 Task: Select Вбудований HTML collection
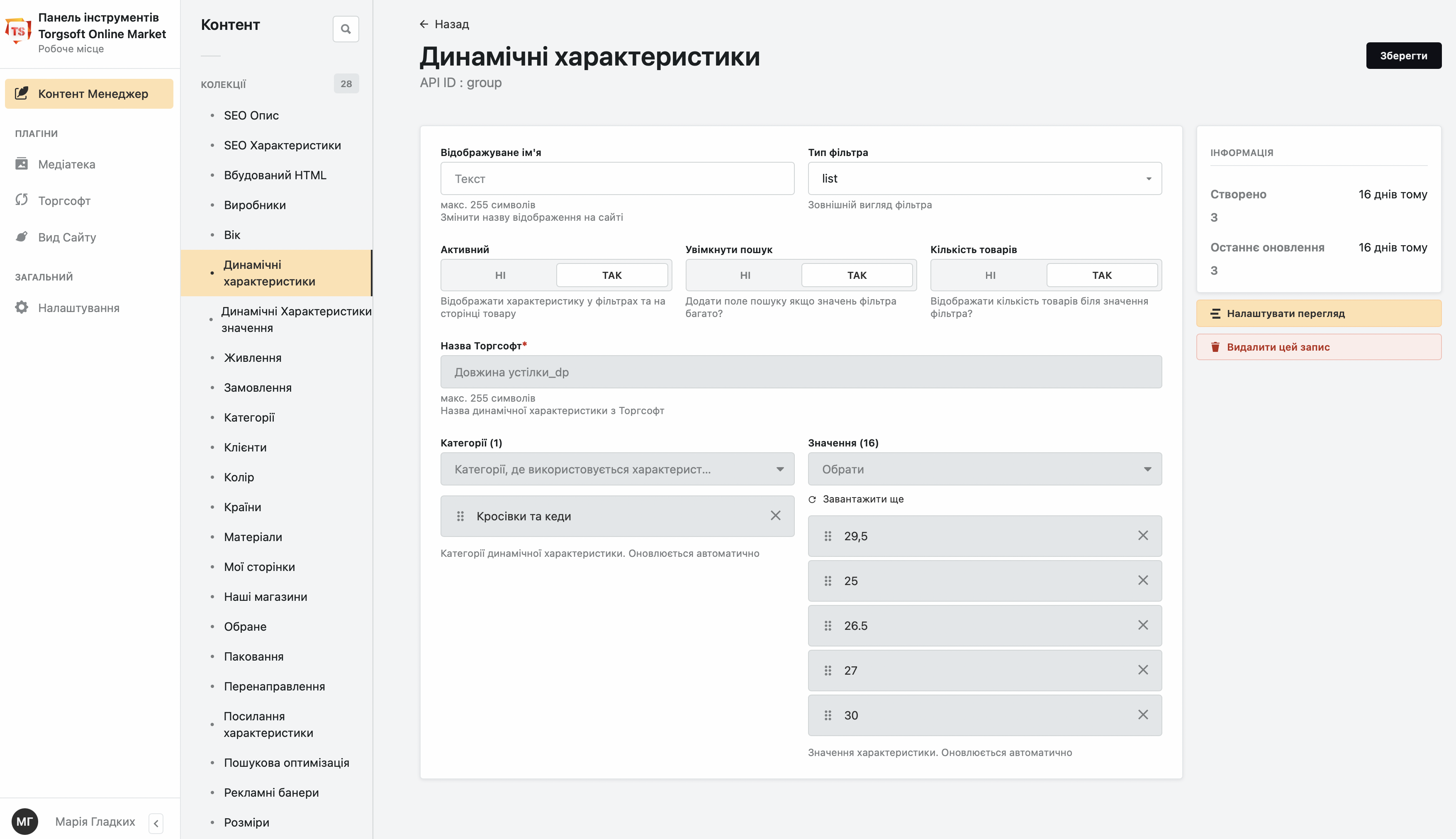[275, 175]
